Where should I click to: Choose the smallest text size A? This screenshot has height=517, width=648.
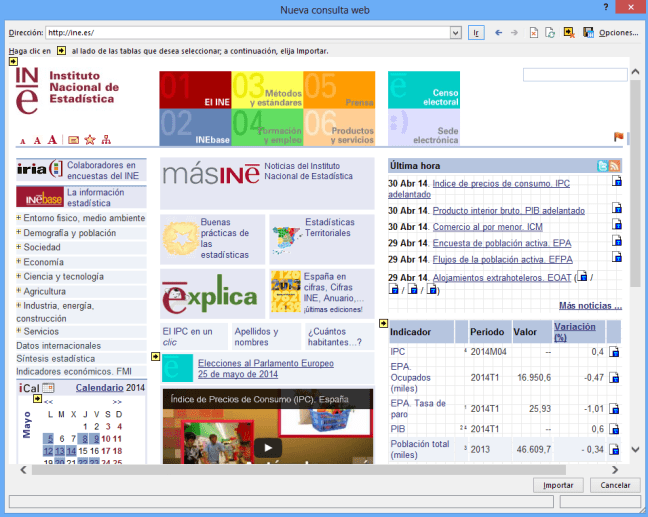pyautogui.click(x=23, y=141)
